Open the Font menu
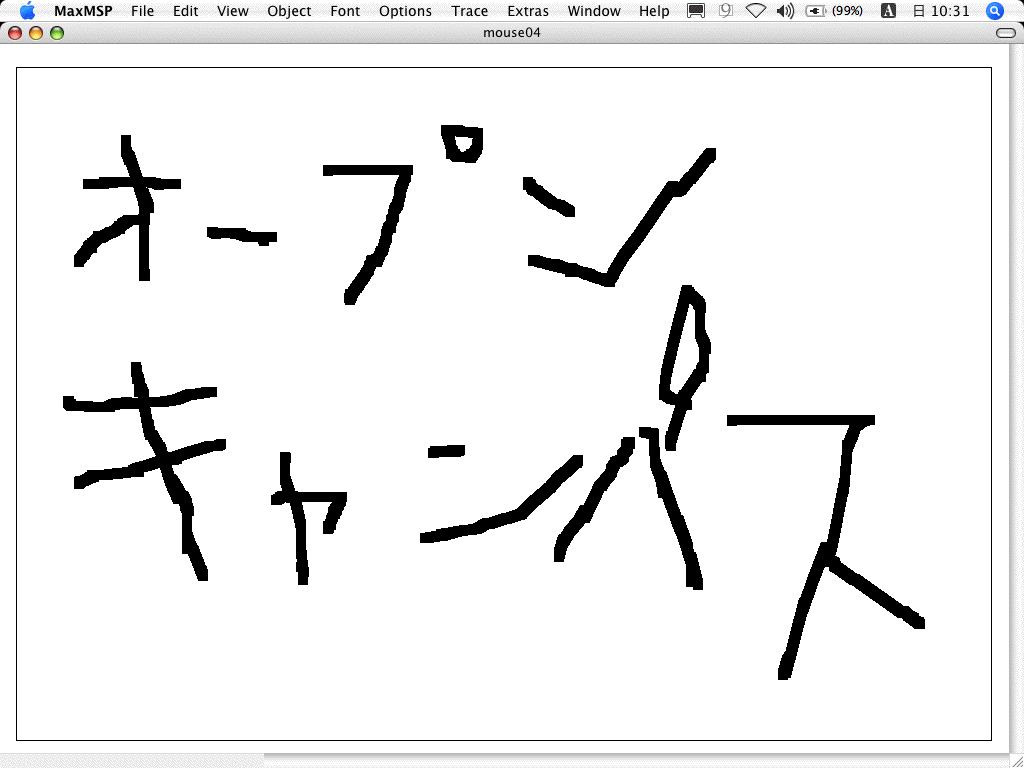Screen dimensions: 1024x768 345,11
